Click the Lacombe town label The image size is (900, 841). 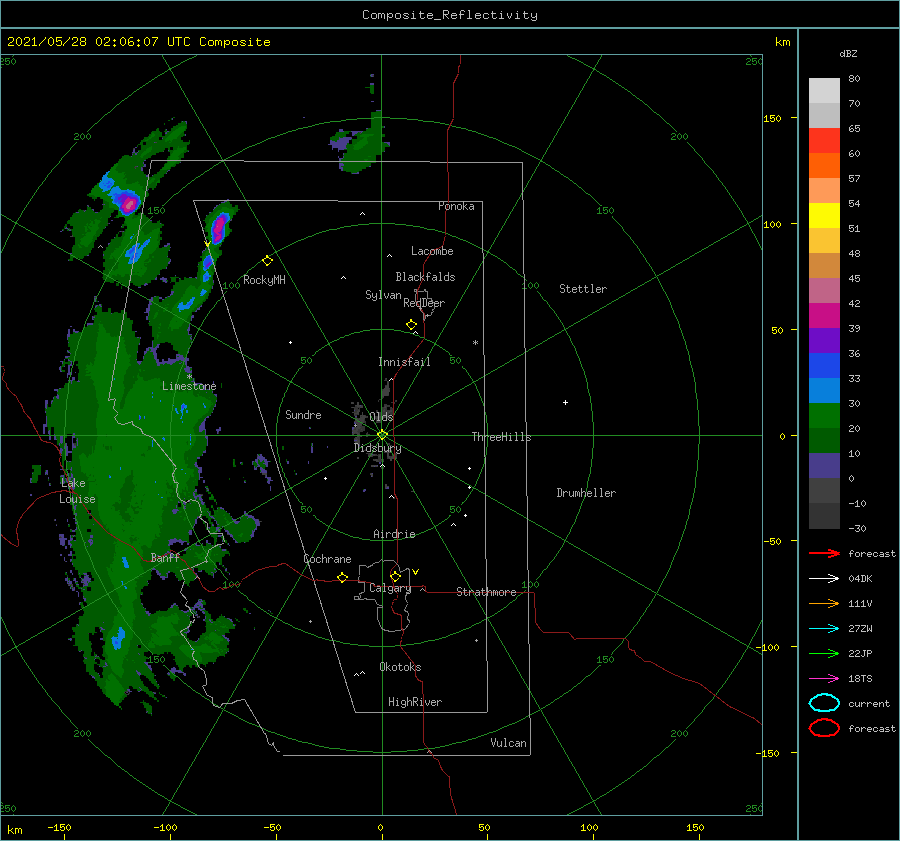pyautogui.click(x=432, y=251)
